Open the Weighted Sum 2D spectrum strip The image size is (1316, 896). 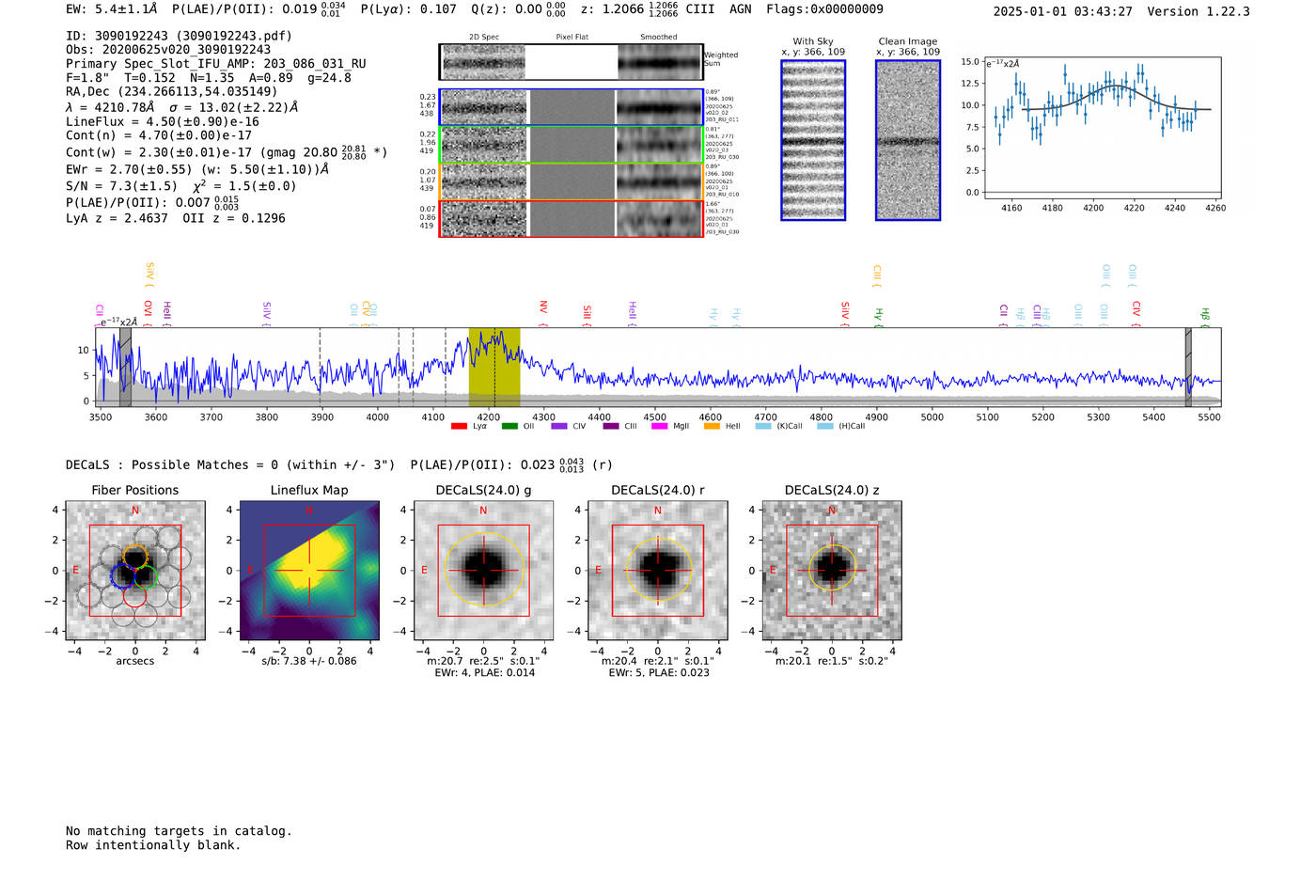(x=571, y=62)
